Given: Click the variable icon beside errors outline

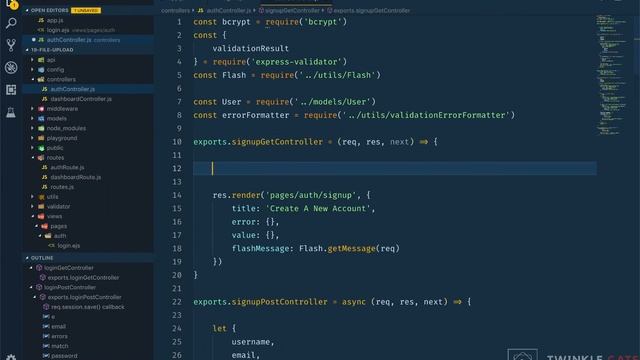Looking at the screenshot, I should pyautogui.click(x=46, y=336).
